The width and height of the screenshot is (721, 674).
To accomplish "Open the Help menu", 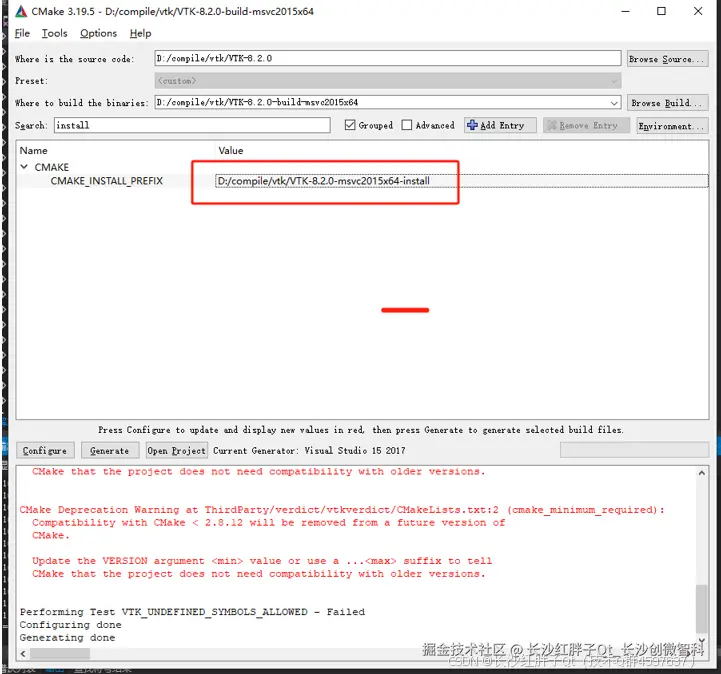I will click(x=140, y=33).
